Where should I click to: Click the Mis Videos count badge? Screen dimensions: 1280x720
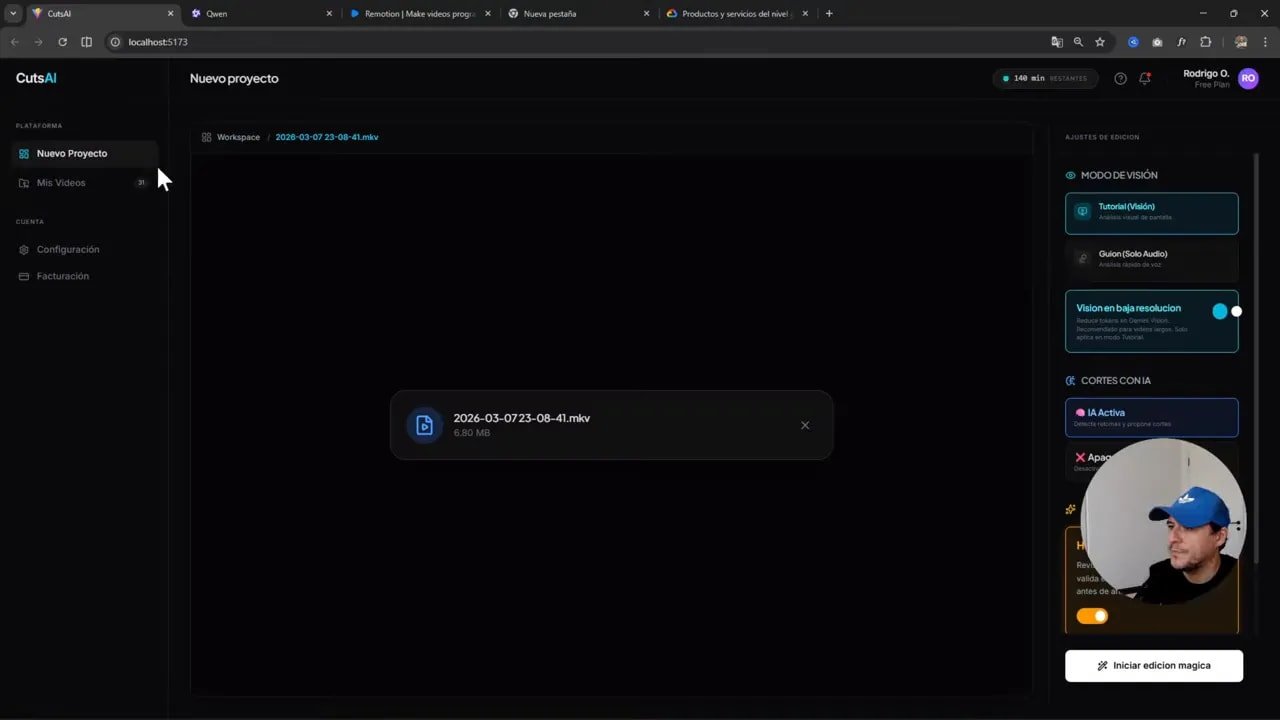pyautogui.click(x=141, y=183)
